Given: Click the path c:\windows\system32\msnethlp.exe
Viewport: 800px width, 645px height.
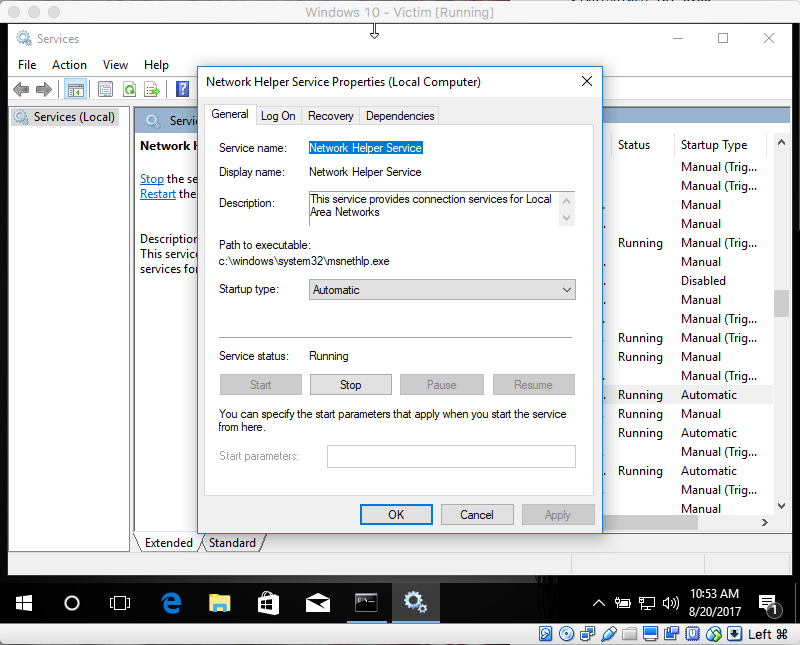Looking at the screenshot, I should pyautogui.click(x=304, y=261).
